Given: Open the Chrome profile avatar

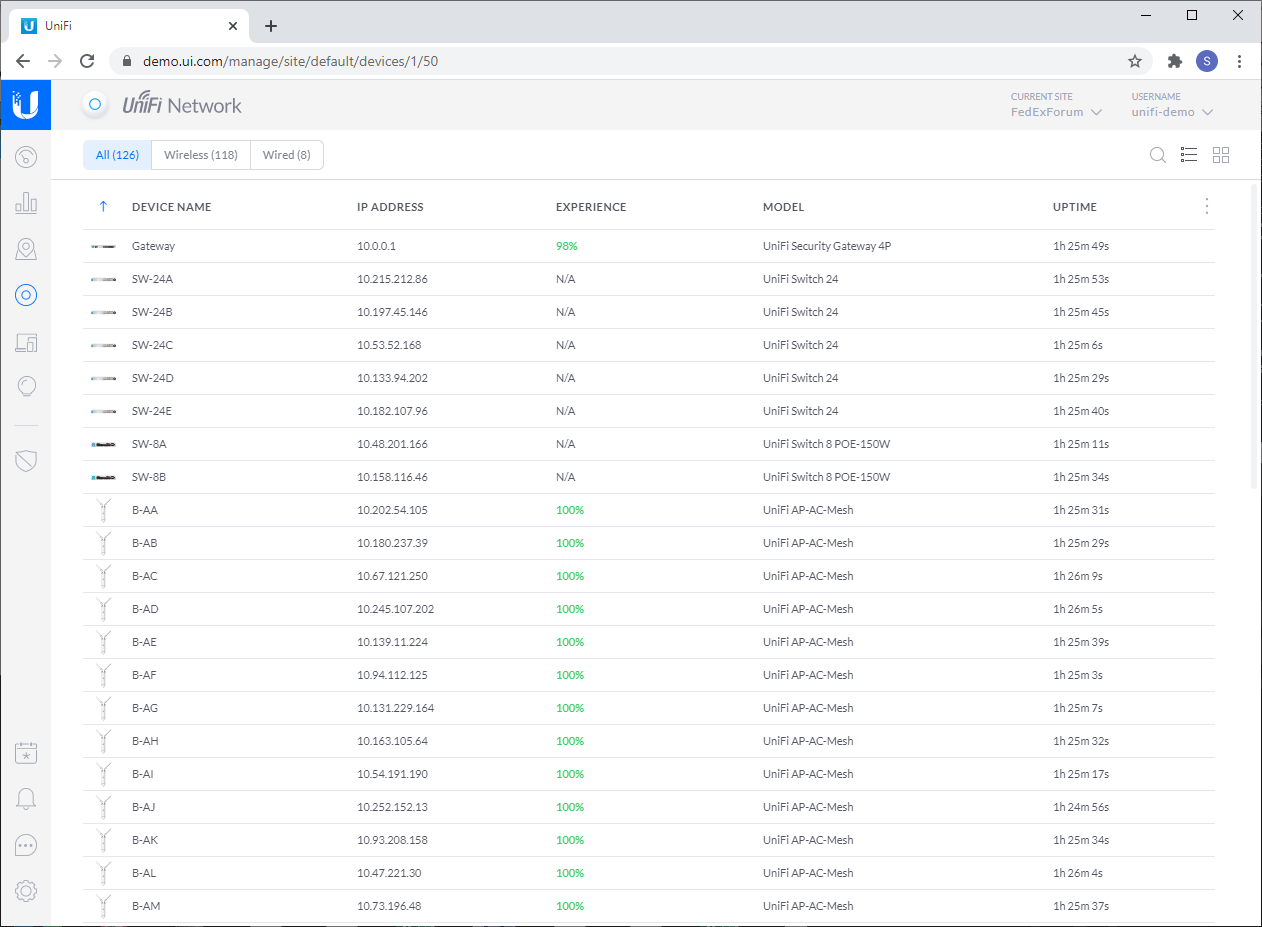Looking at the screenshot, I should [1207, 61].
